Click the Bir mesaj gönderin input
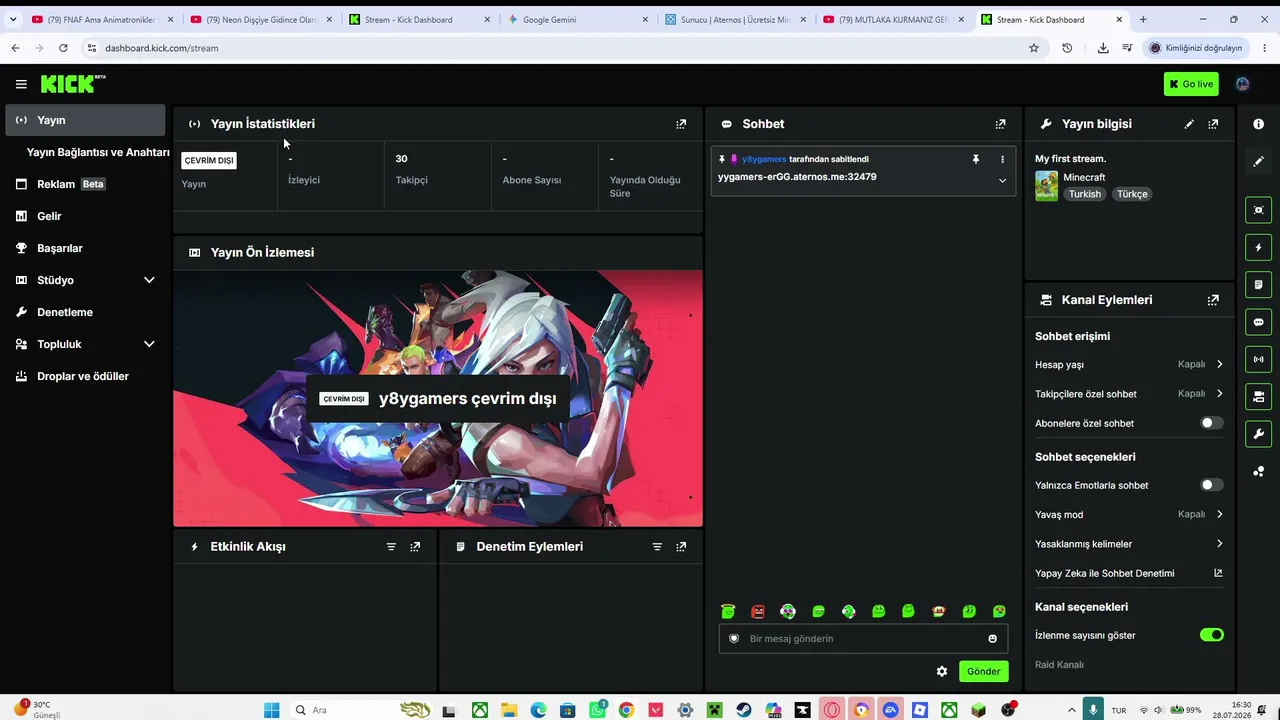The image size is (1280, 720). coord(863,639)
